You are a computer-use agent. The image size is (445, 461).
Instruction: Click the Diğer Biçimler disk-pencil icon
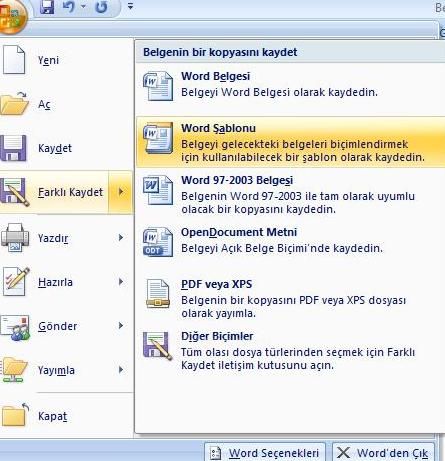click(x=157, y=346)
